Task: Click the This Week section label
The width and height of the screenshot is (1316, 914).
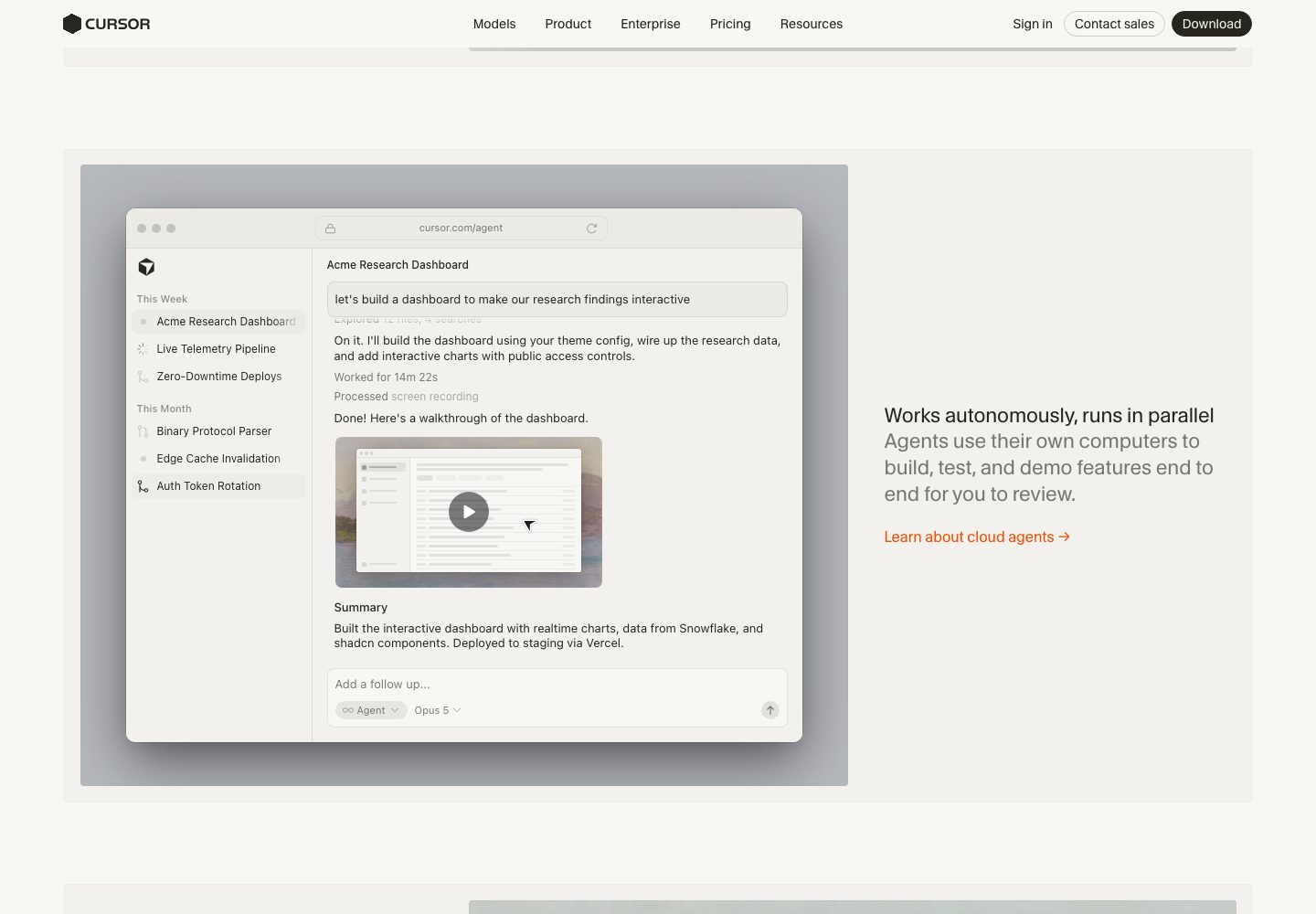Action: [x=162, y=299]
